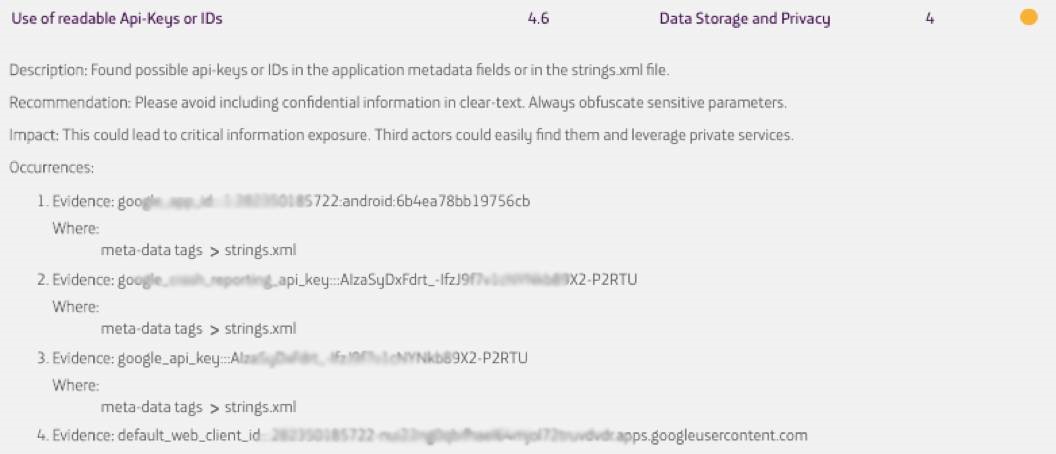Click "Where:" under evidence 2
Image resolution: width=1056 pixels, height=454 pixels.
(x=72, y=306)
